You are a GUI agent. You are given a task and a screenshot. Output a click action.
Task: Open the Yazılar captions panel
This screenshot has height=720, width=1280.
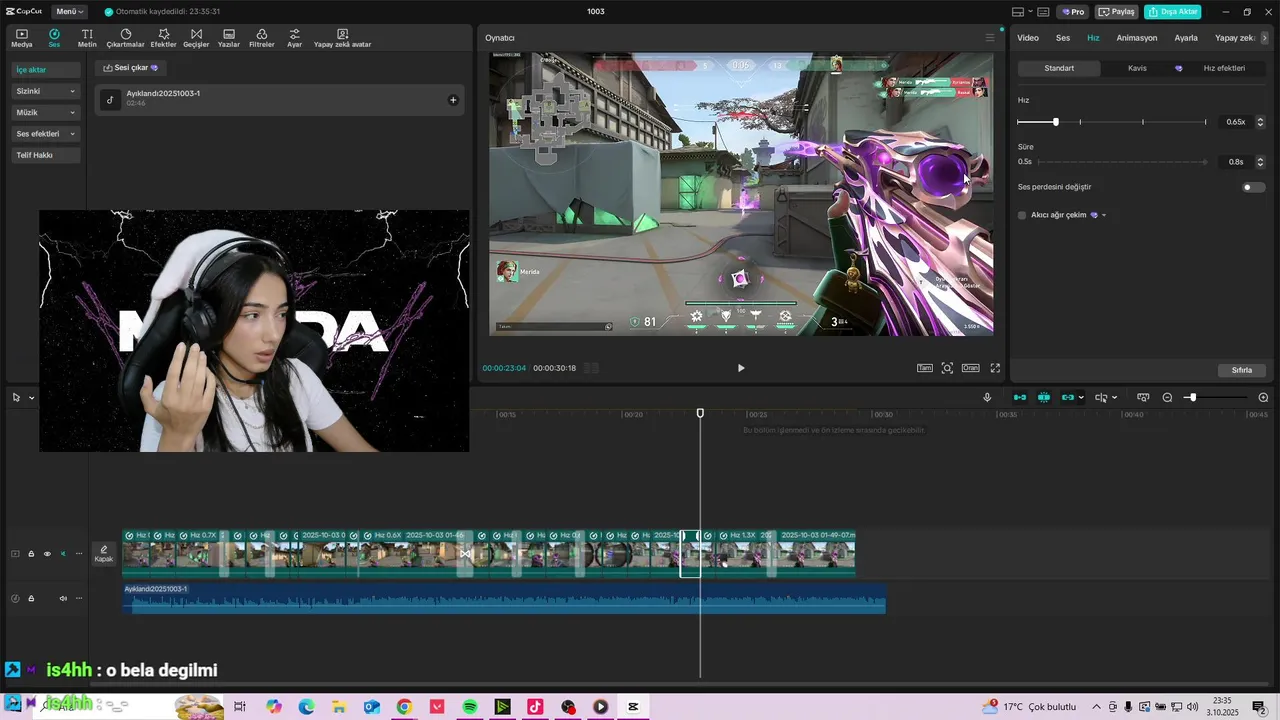click(x=229, y=38)
